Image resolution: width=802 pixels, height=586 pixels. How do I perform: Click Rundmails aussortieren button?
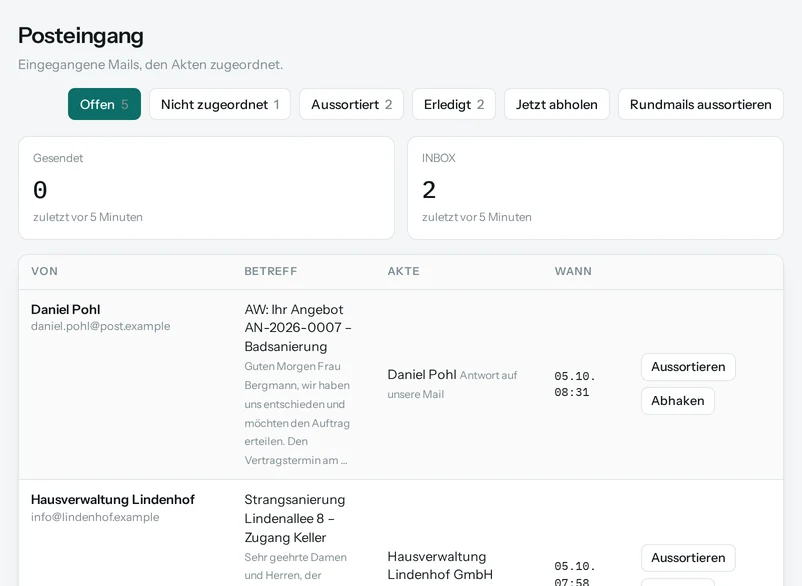[700, 104]
